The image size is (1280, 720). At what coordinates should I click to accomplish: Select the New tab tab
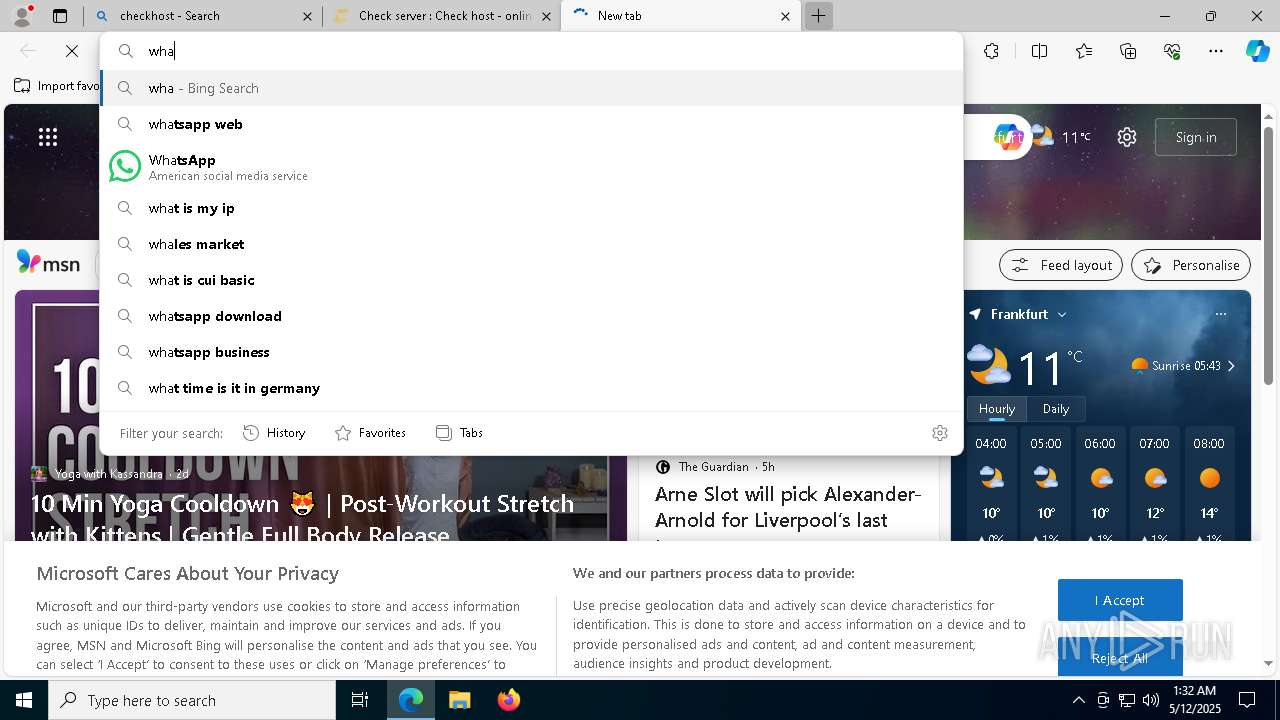coord(681,16)
